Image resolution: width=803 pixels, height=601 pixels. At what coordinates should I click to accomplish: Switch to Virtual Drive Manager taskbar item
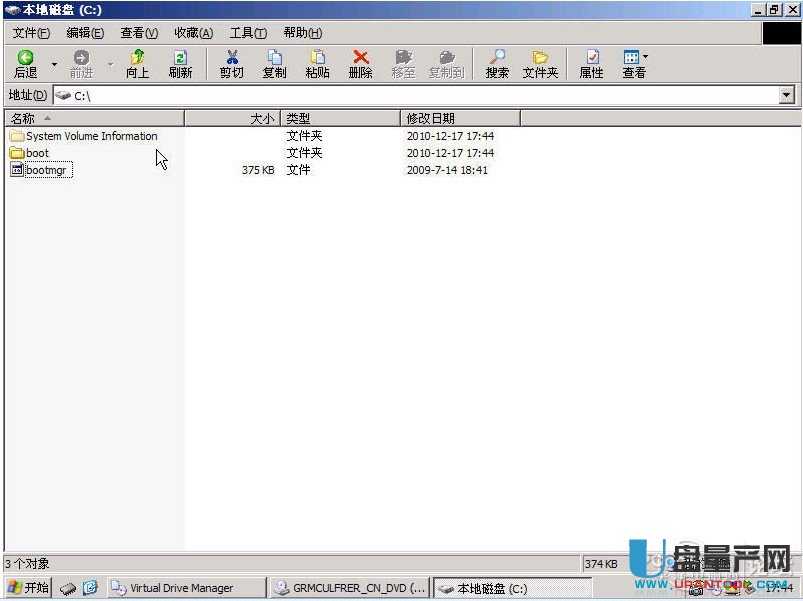182,588
